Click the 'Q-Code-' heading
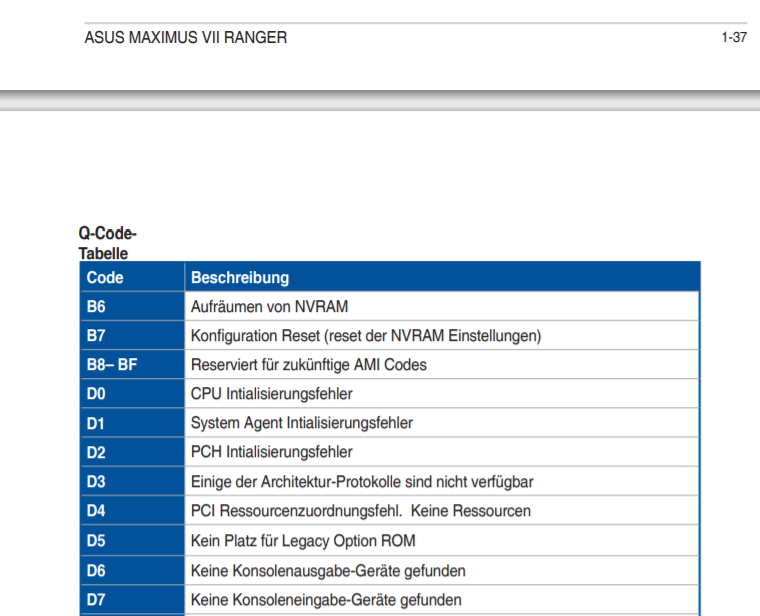Viewport: 760px width, 616px height. click(x=108, y=233)
